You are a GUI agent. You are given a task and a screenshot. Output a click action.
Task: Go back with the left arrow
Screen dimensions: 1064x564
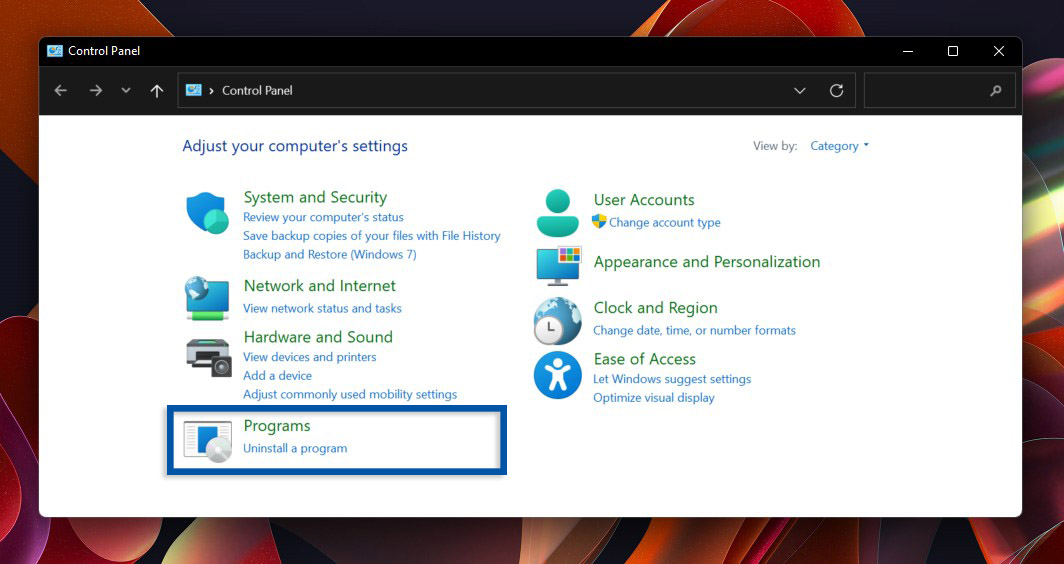coord(61,90)
